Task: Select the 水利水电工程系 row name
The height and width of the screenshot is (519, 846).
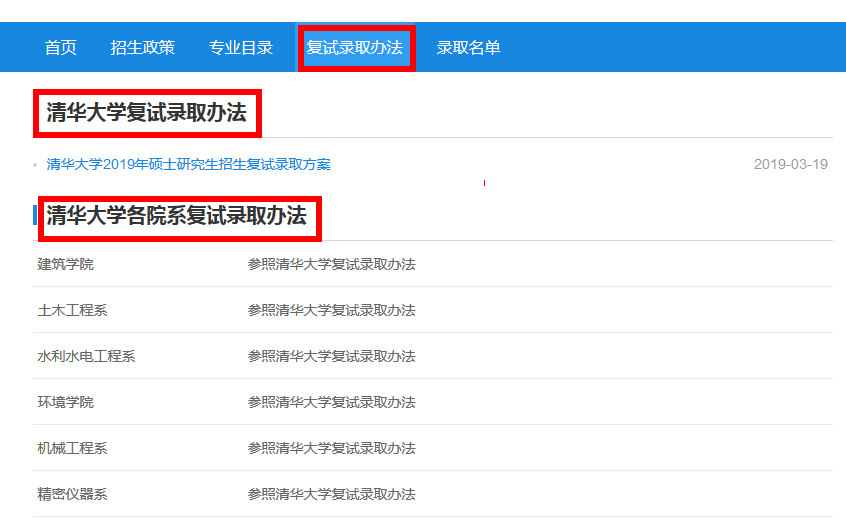Action: [x=86, y=356]
